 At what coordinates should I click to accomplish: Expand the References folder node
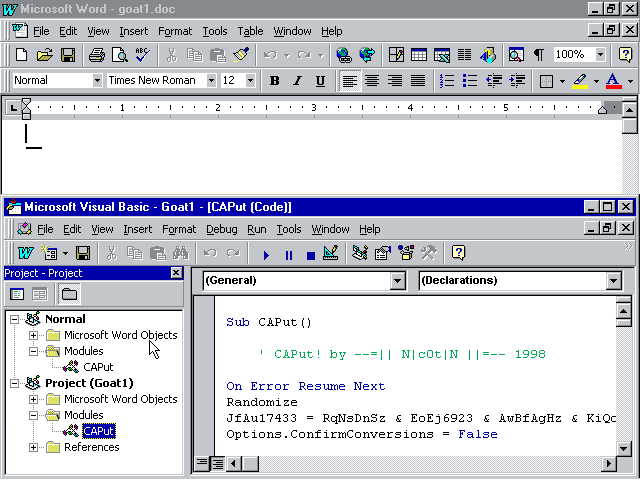click(33, 448)
